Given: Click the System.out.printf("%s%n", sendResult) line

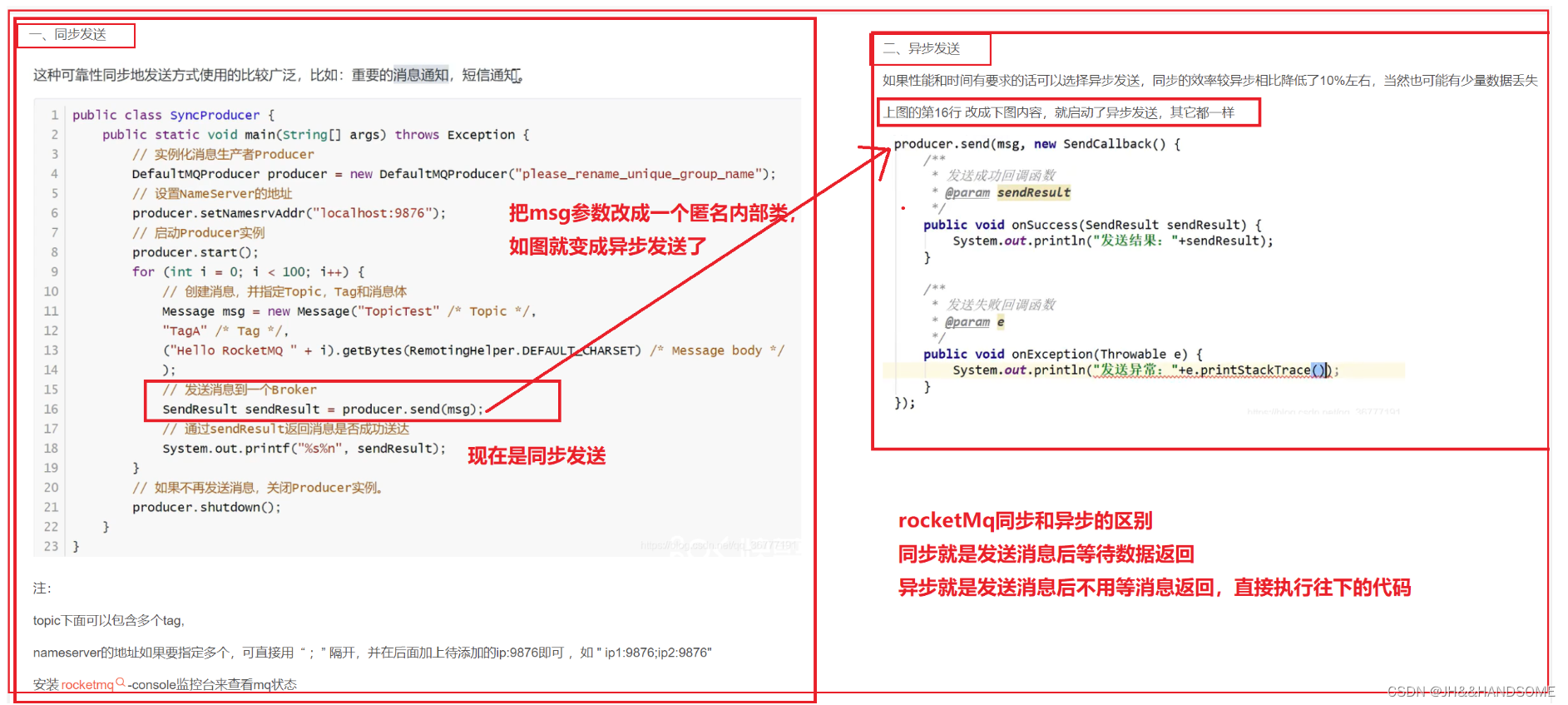Looking at the screenshot, I should click(304, 449).
